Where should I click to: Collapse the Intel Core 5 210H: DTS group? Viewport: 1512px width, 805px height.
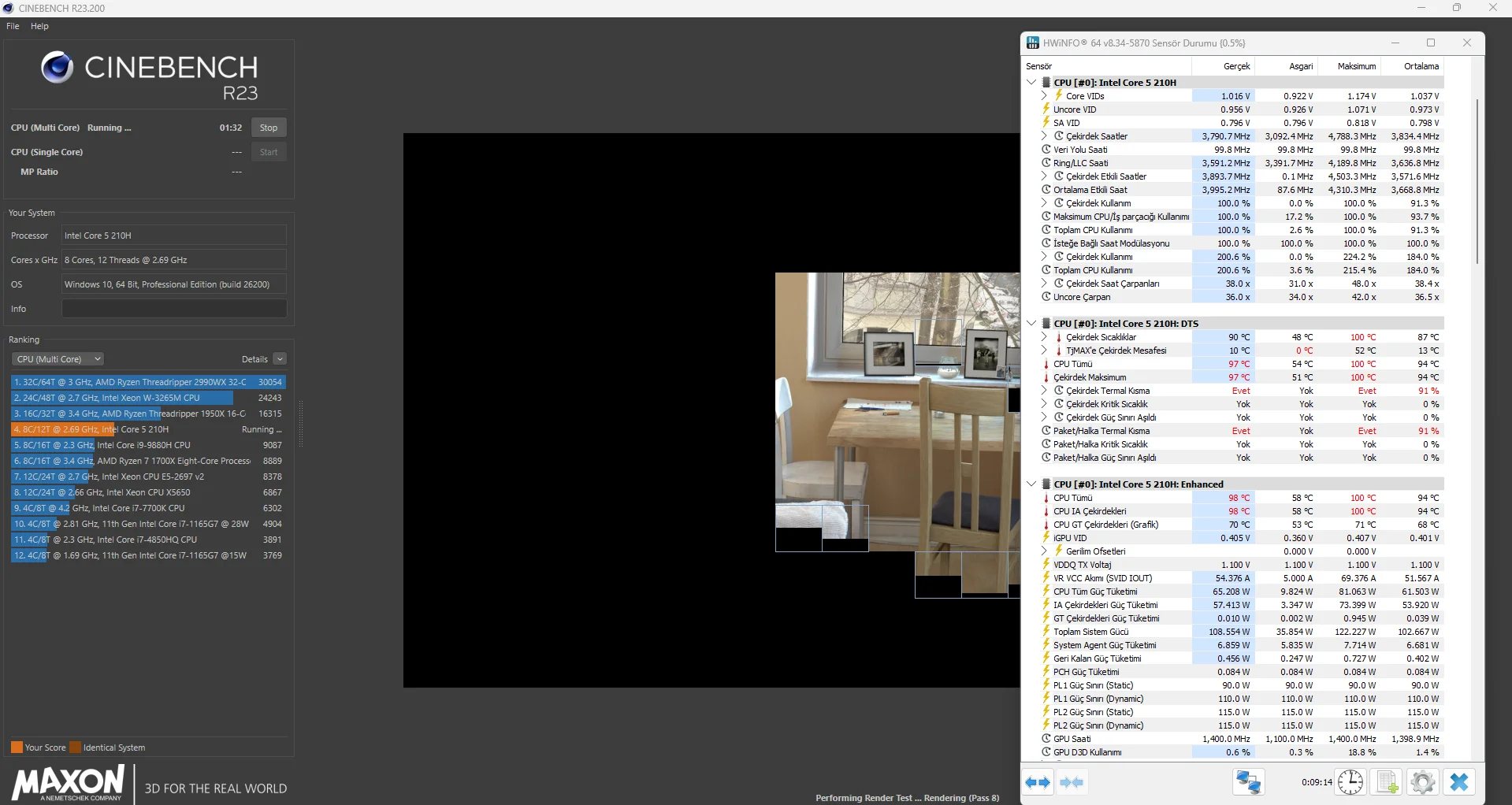click(x=1031, y=324)
